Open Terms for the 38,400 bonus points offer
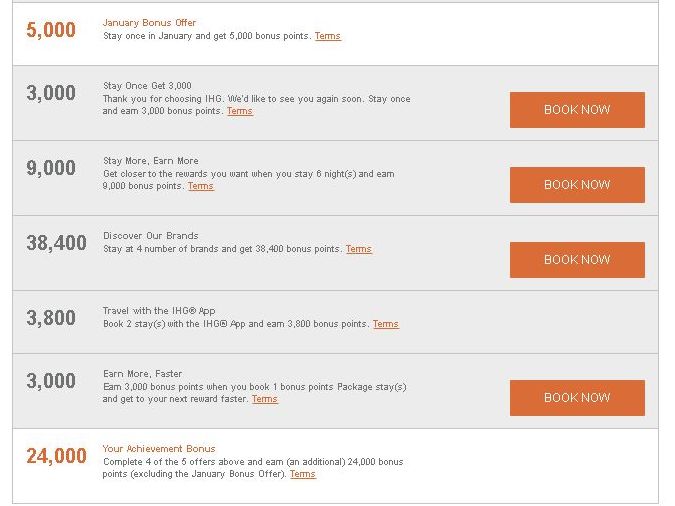 pyautogui.click(x=359, y=249)
